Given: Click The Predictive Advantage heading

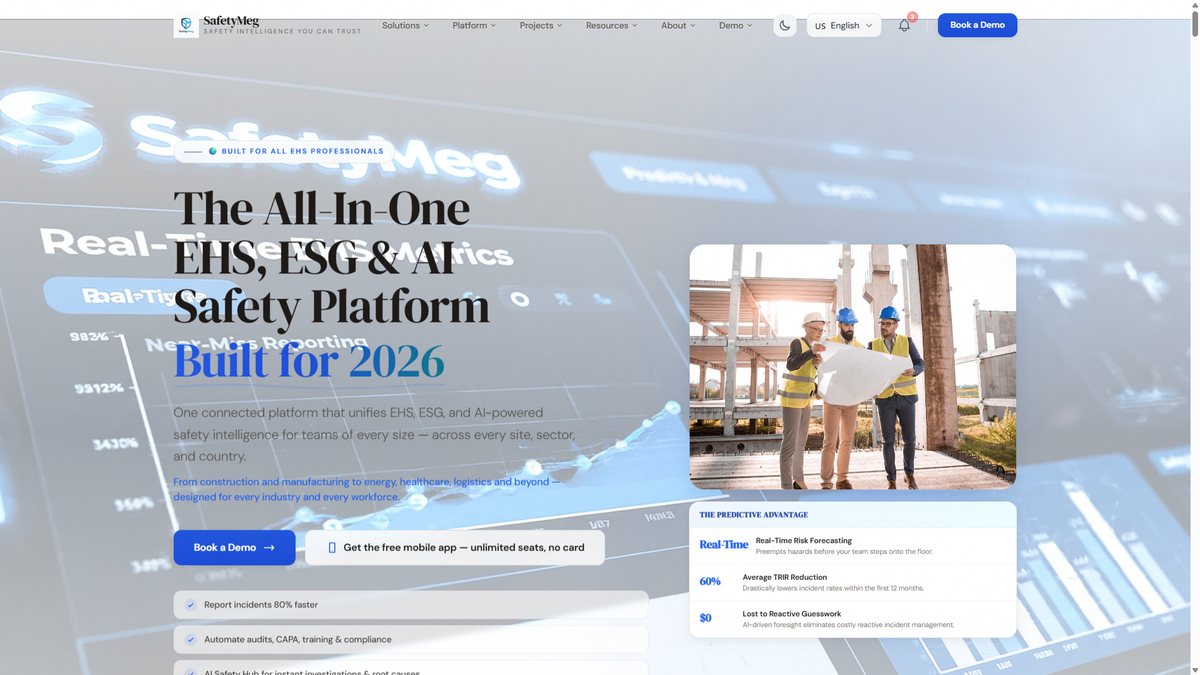Looking at the screenshot, I should (754, 515).
